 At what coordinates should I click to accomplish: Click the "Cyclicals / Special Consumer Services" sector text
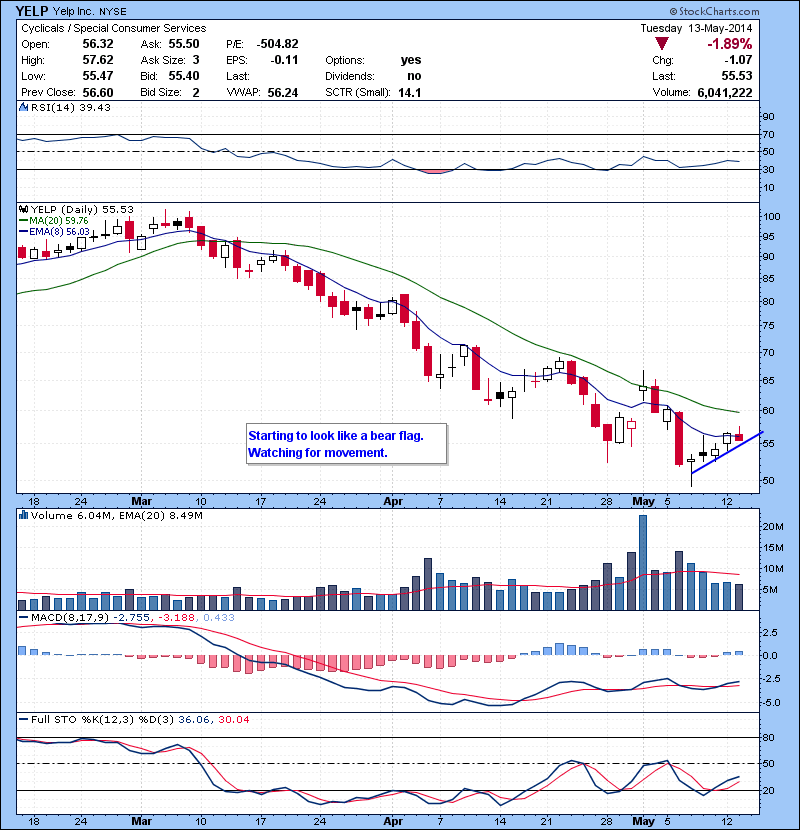pyautogui.click(x=114, y=28)
